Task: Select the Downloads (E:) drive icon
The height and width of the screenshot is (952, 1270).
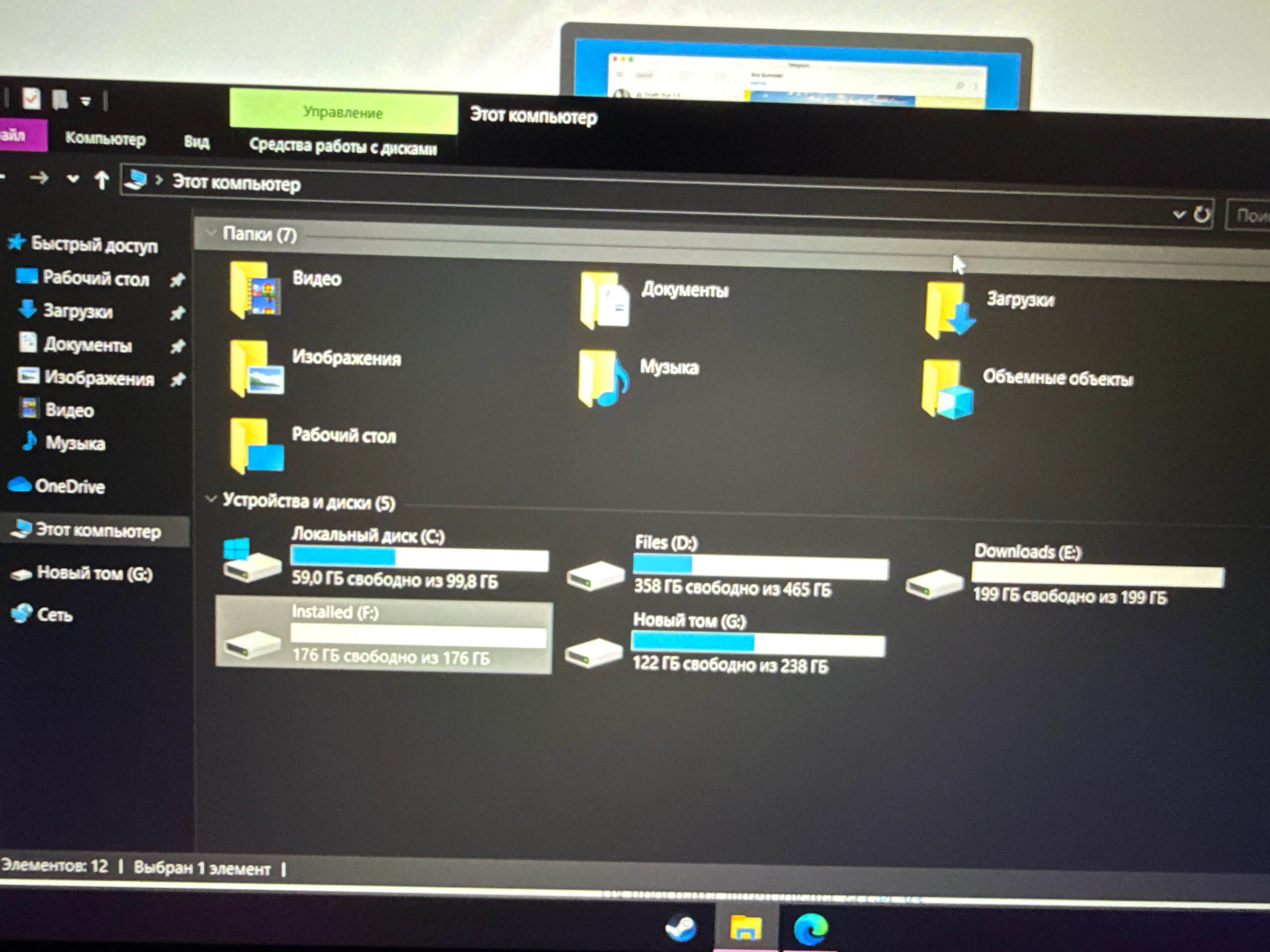Action: (x=934, y=584)
